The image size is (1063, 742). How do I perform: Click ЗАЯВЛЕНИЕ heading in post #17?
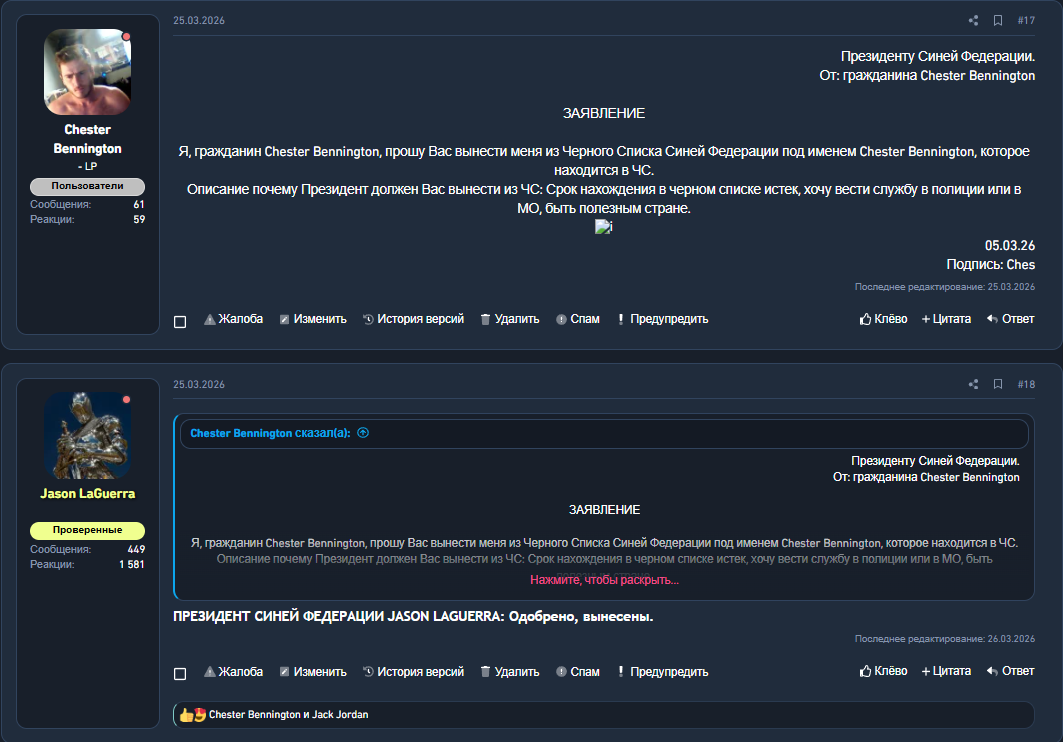coord(603,113)
